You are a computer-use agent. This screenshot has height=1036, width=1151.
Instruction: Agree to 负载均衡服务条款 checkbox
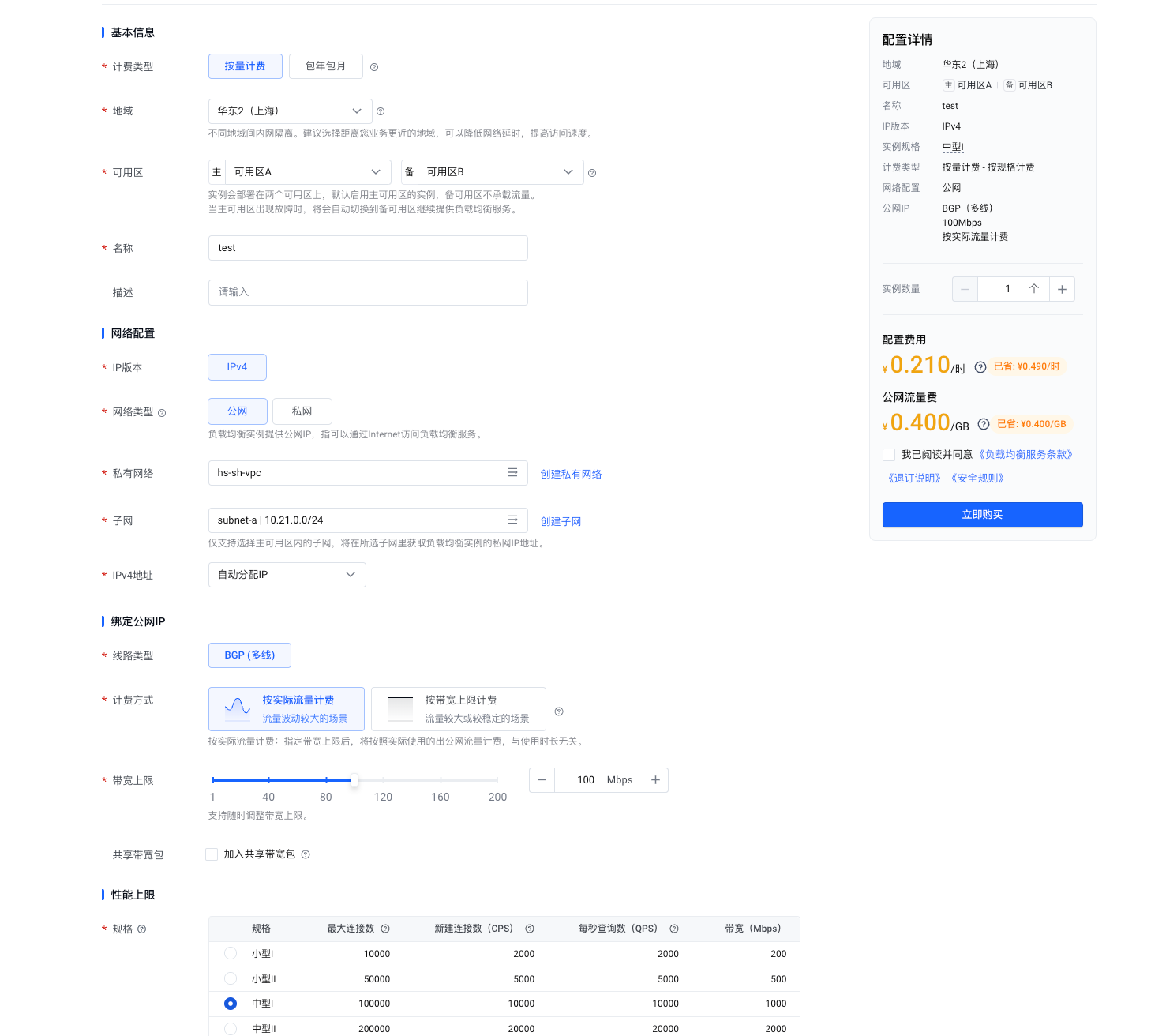point(889,455)
